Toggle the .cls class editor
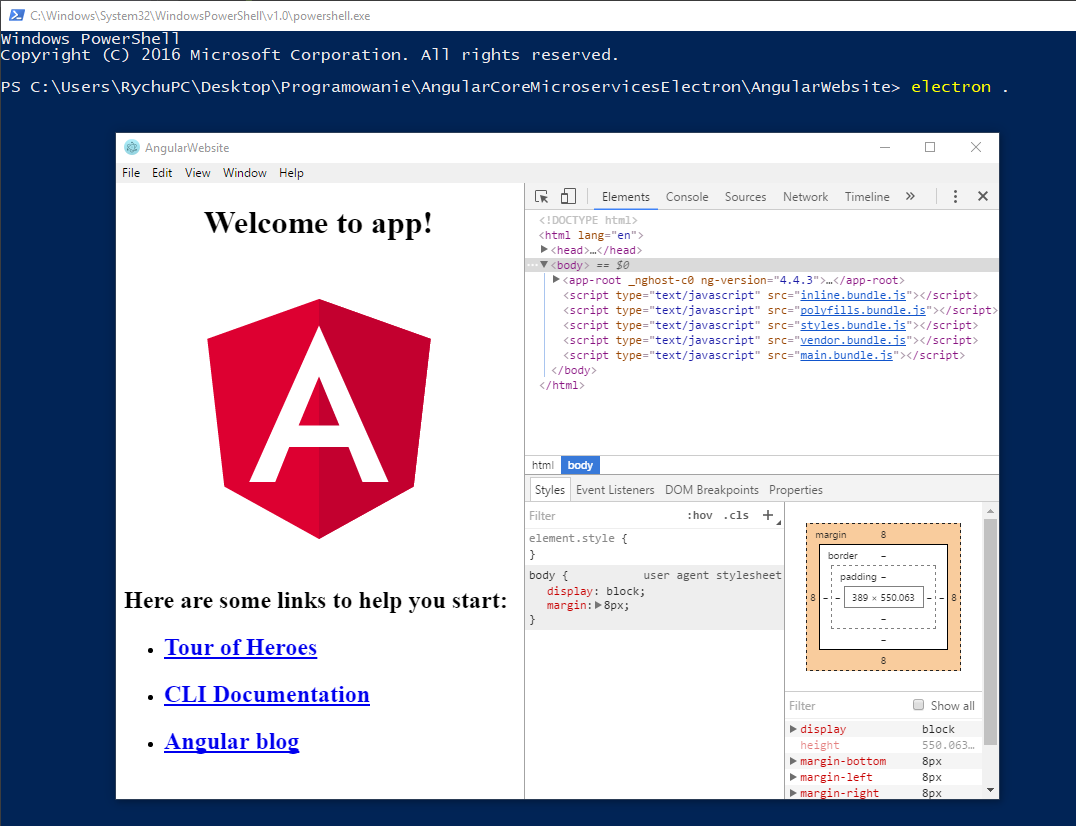The width and height of the screenshot is (1076, 826). pos(736,516)
